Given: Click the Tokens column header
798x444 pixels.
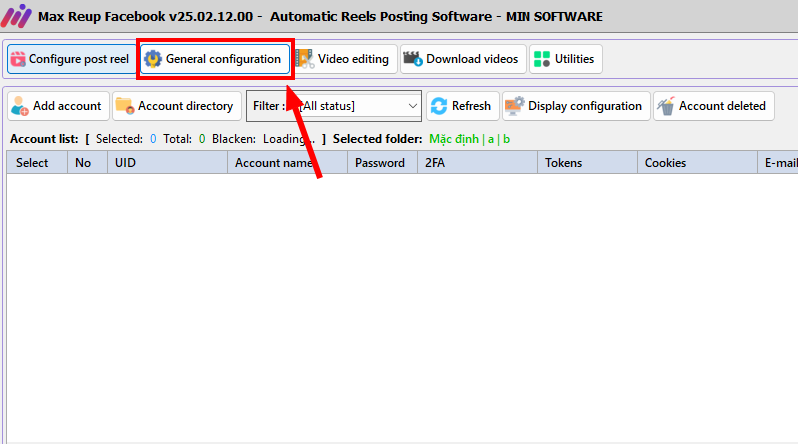Looking at the screenshot, I should 587,163.
